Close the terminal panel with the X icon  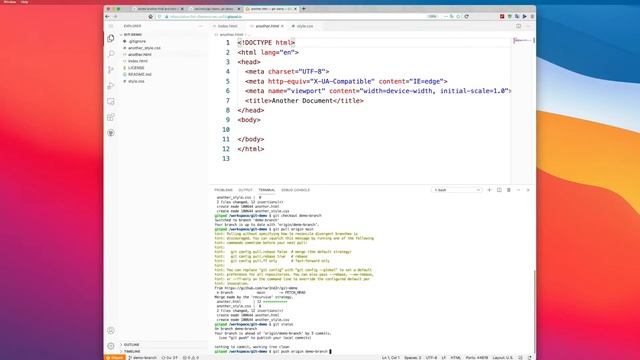pos(528,190)
